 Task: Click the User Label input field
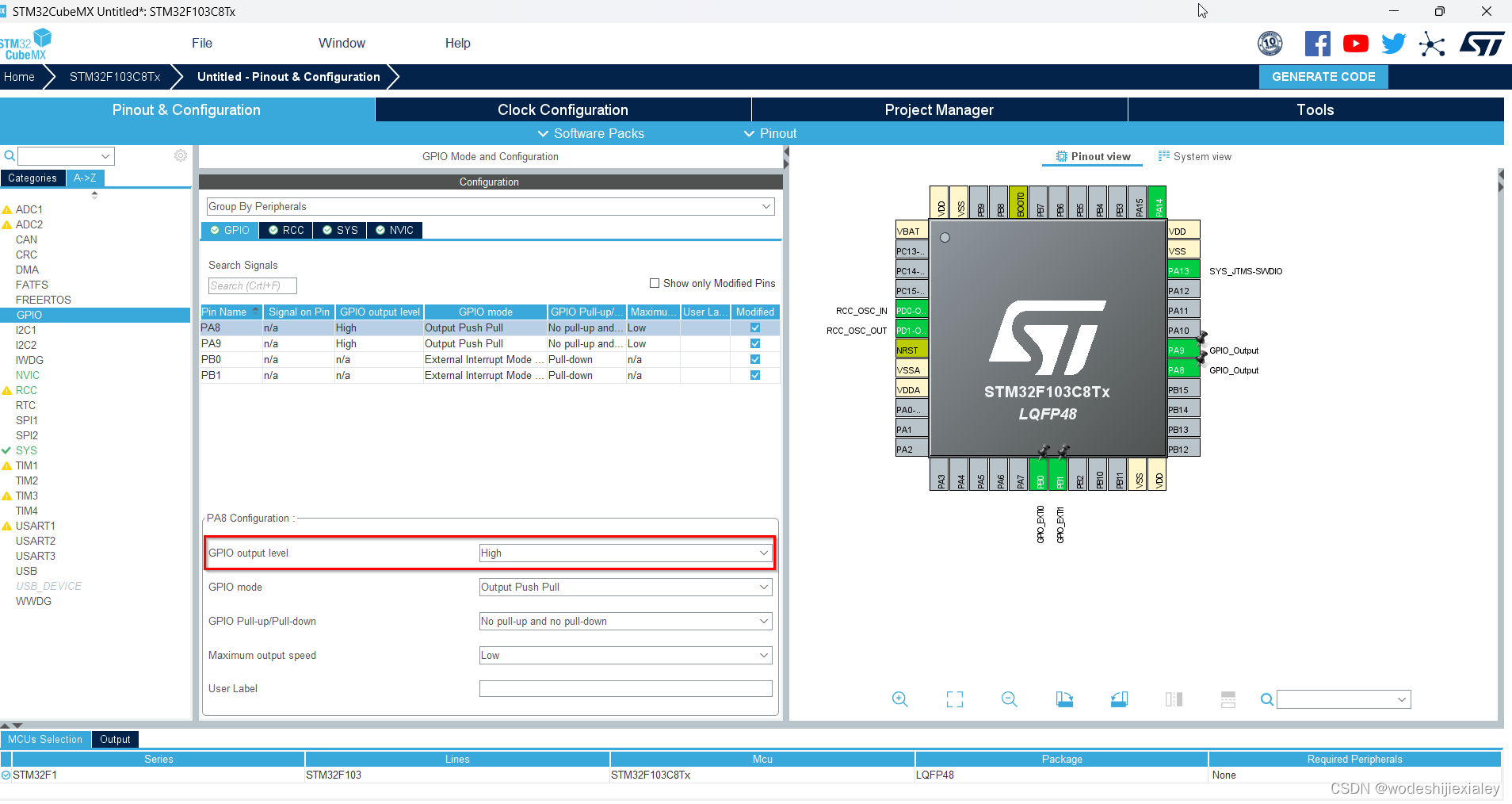[x=625, y=688]
